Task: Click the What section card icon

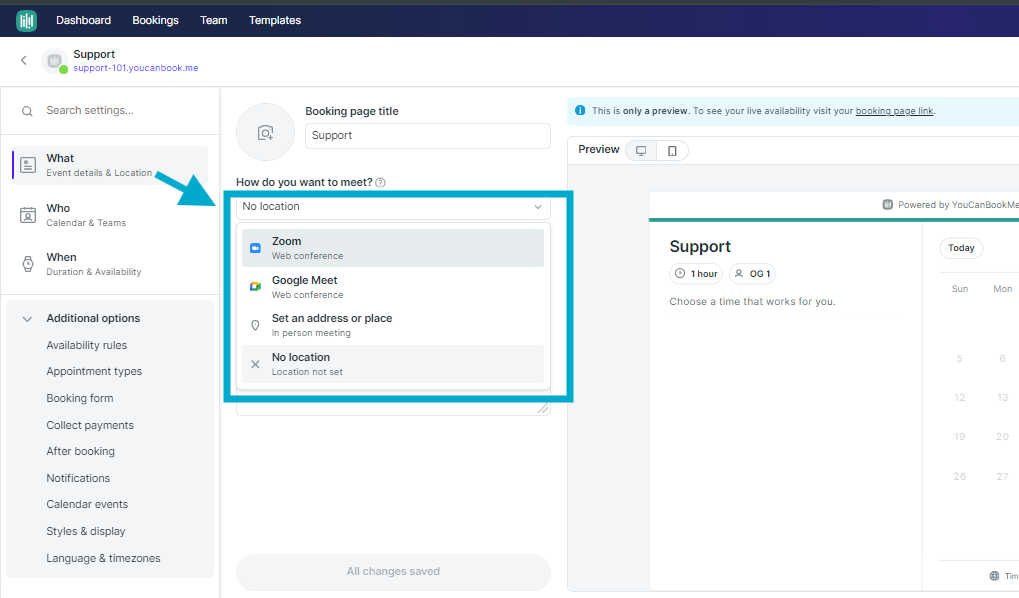Action: click(x=28, y=165)
